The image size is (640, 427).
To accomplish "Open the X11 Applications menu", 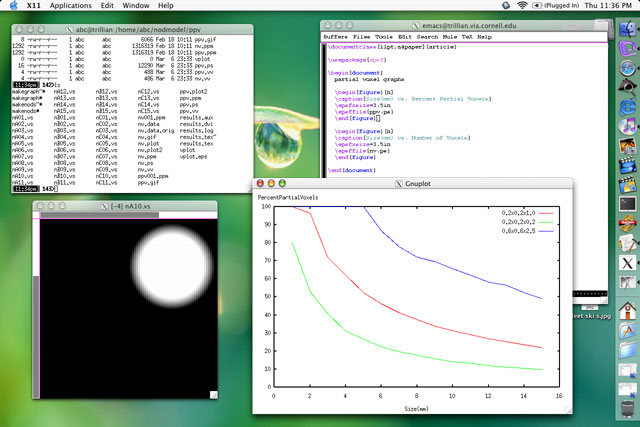I will pyautogui.click(x=71, y=6).
